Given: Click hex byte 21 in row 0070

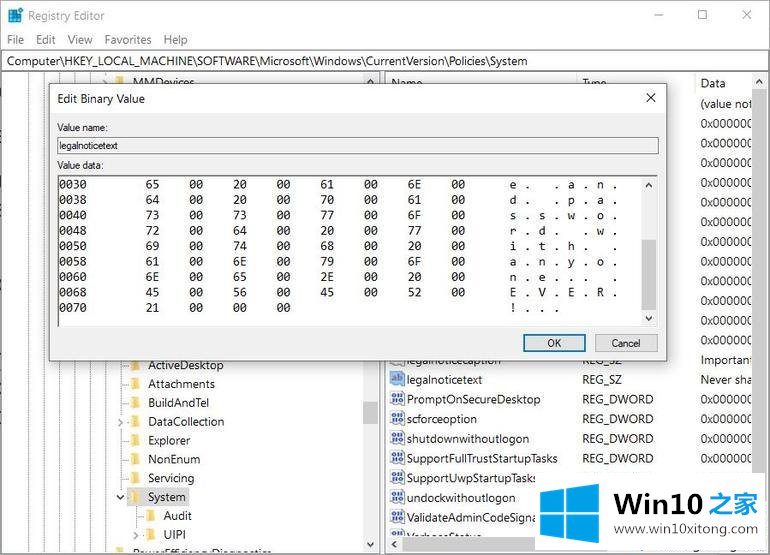Looking at the screenshot, I should [152, 308].
